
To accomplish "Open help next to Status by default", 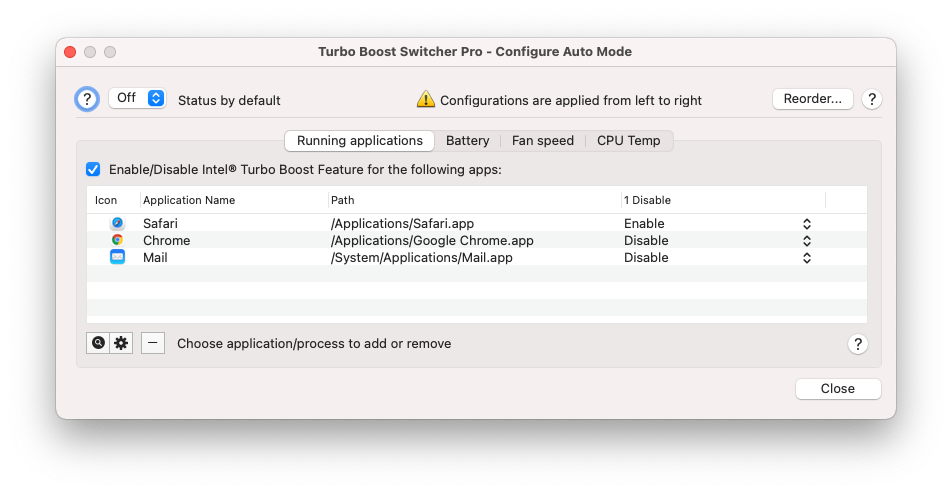I will [87, 99].
